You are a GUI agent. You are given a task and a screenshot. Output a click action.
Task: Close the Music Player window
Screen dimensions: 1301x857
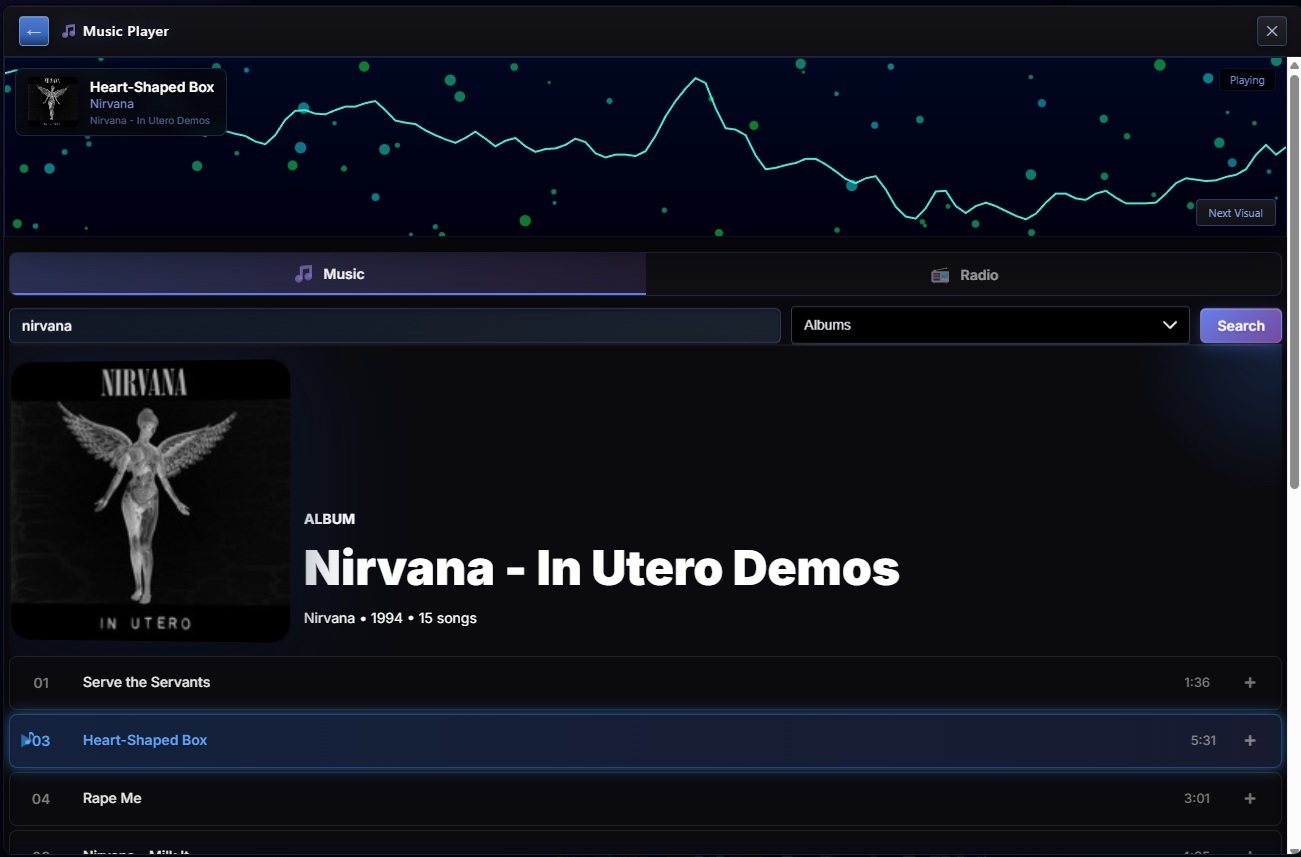[x=1271, y=31]
